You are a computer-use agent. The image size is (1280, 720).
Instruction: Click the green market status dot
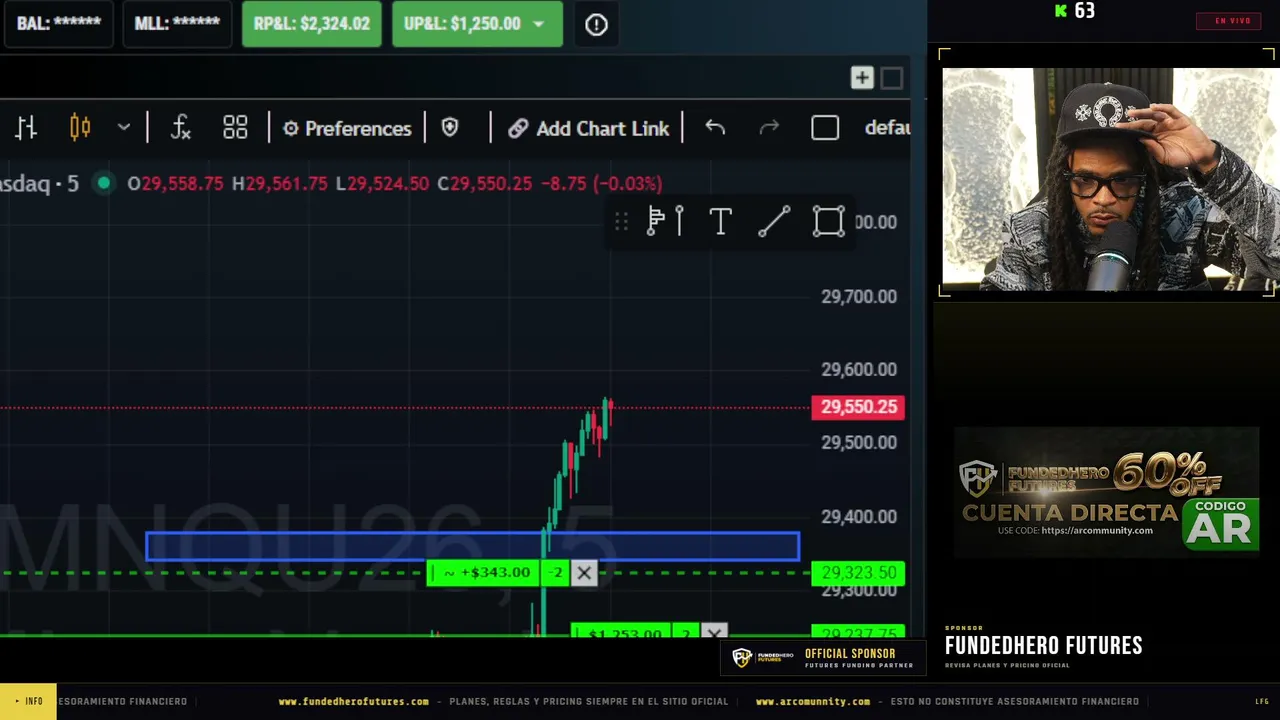103,184
